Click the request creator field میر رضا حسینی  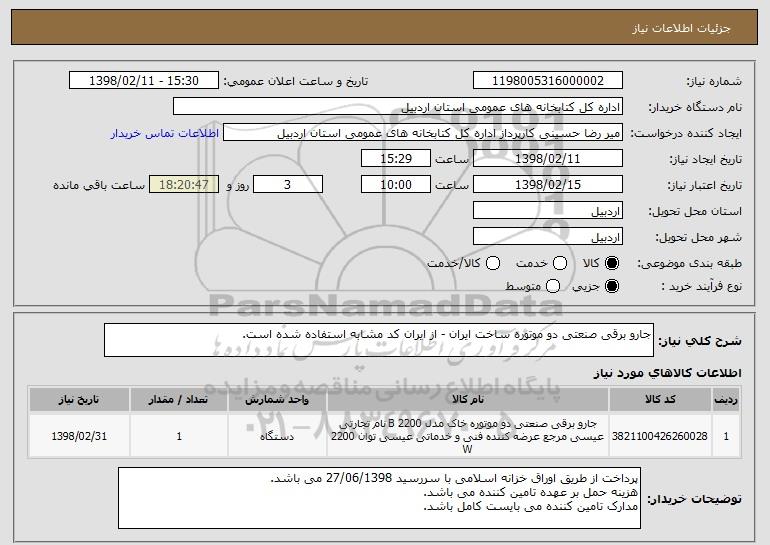pyautogui.click(x=423, y=133)
